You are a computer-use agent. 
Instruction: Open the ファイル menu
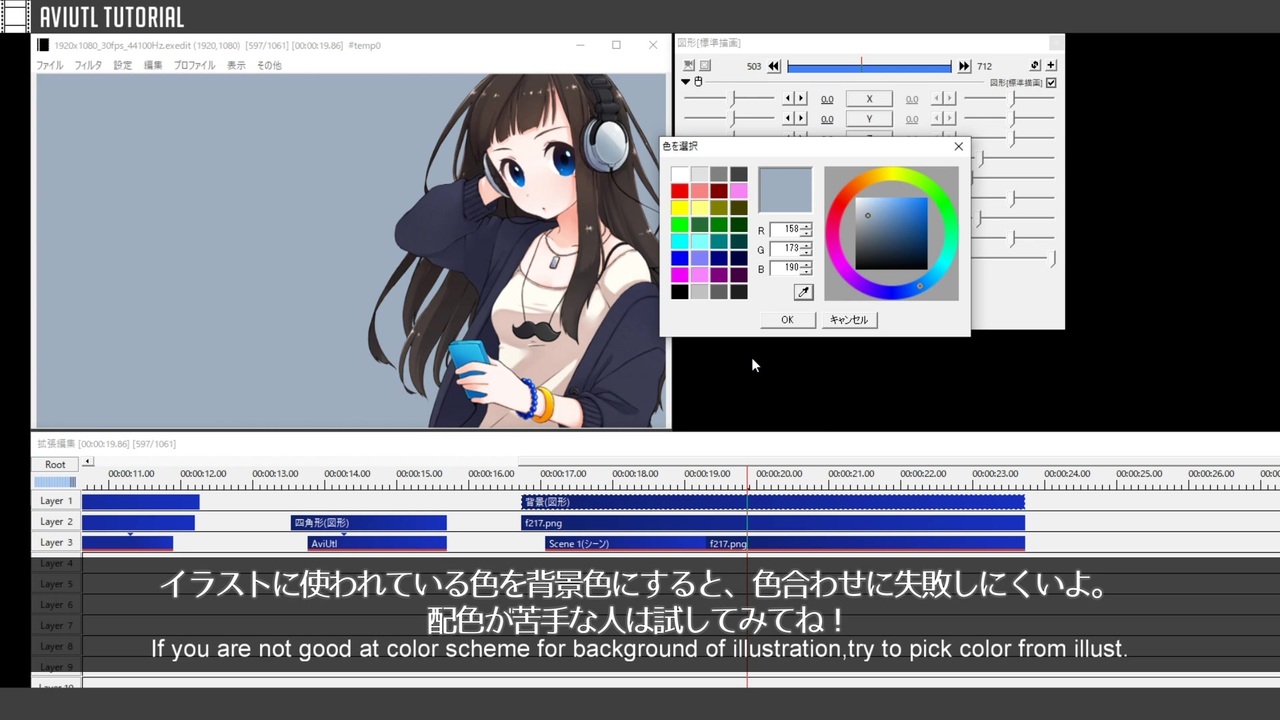[x=49, y=65]
